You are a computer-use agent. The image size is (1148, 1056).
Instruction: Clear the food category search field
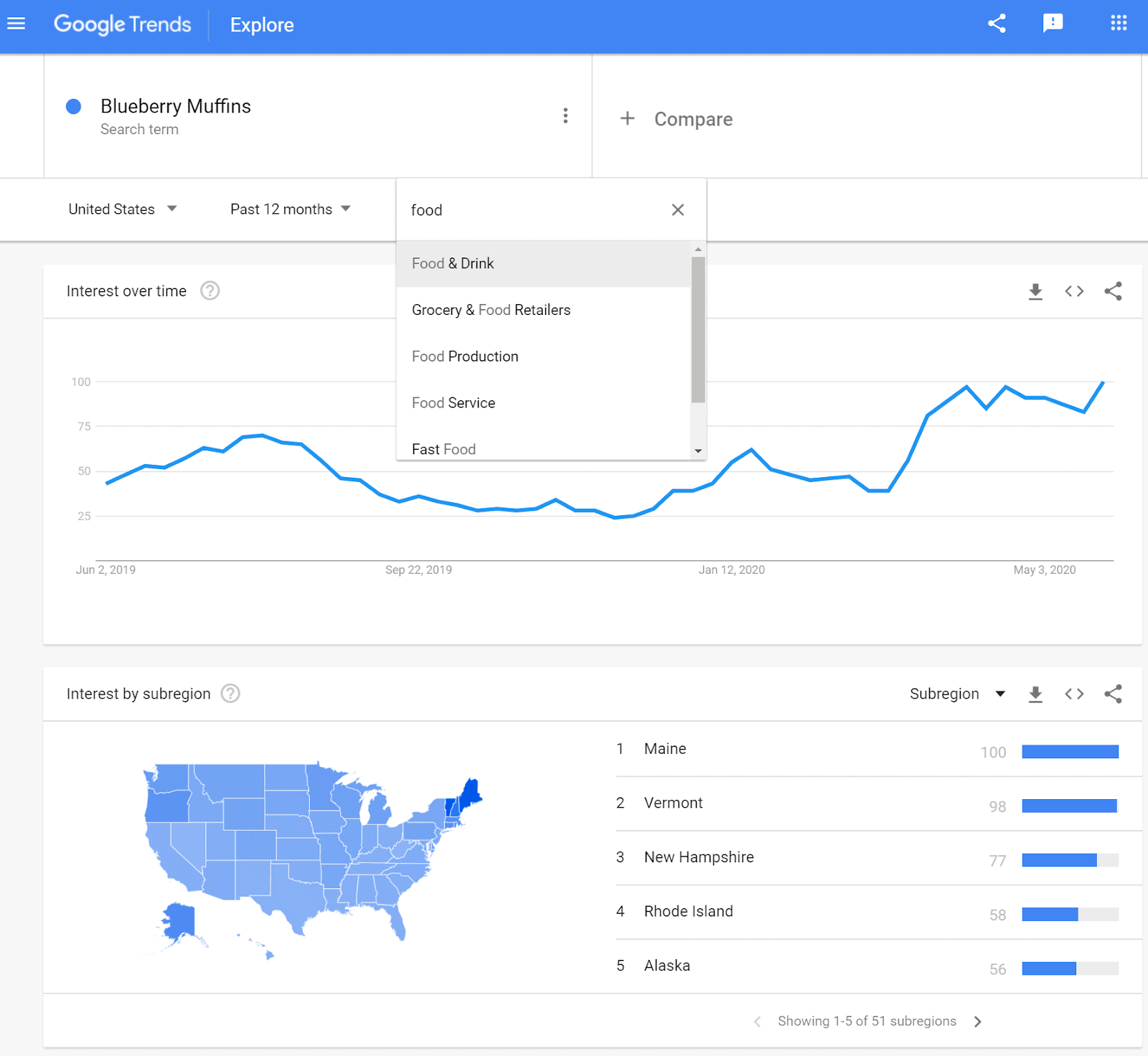[677, 209]
